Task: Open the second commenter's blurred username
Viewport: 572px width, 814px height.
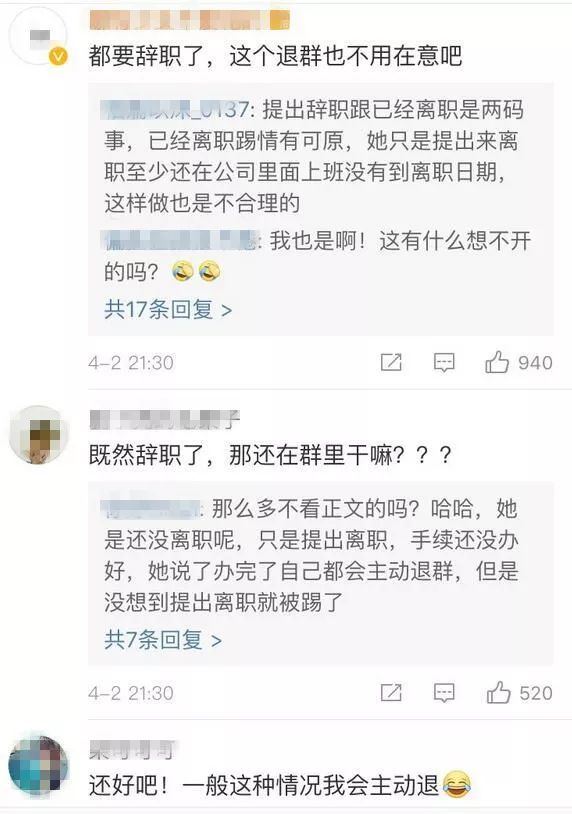Action: pos(165,420)
